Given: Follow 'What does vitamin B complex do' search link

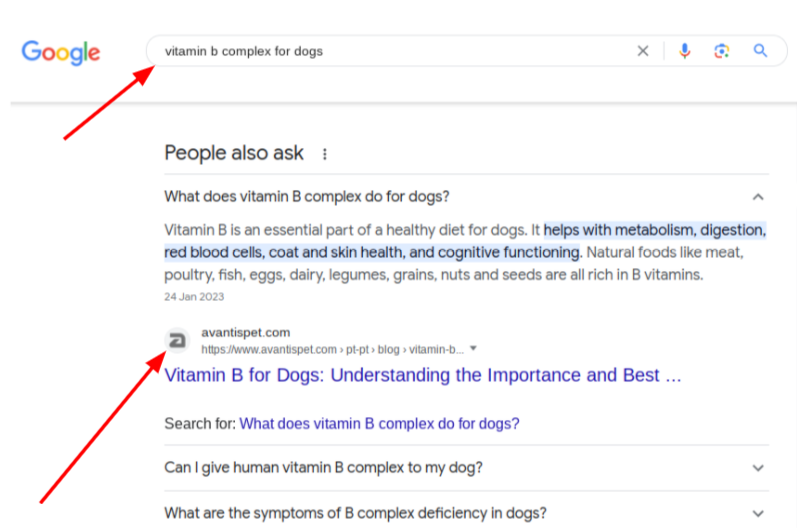Looking at the screenshot, I should pos(379,424).
